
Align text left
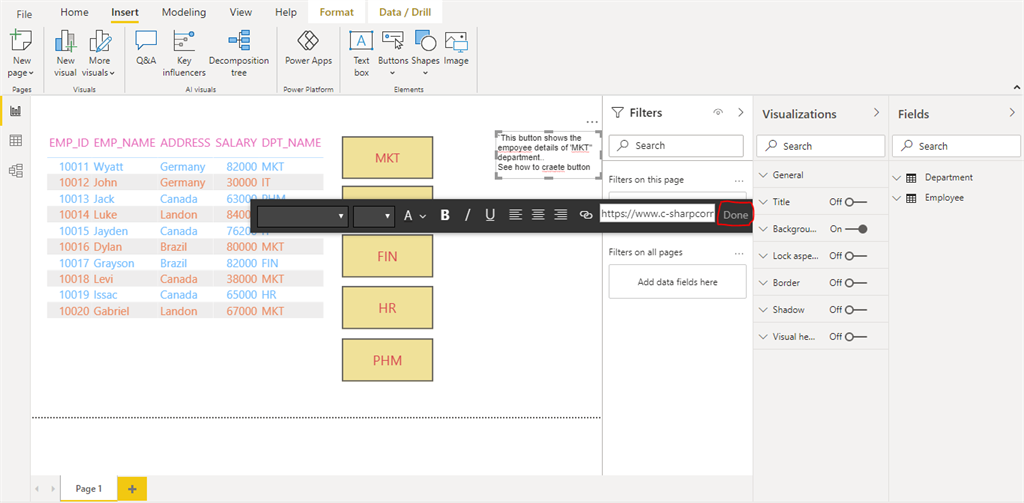(x=516, y=215)
